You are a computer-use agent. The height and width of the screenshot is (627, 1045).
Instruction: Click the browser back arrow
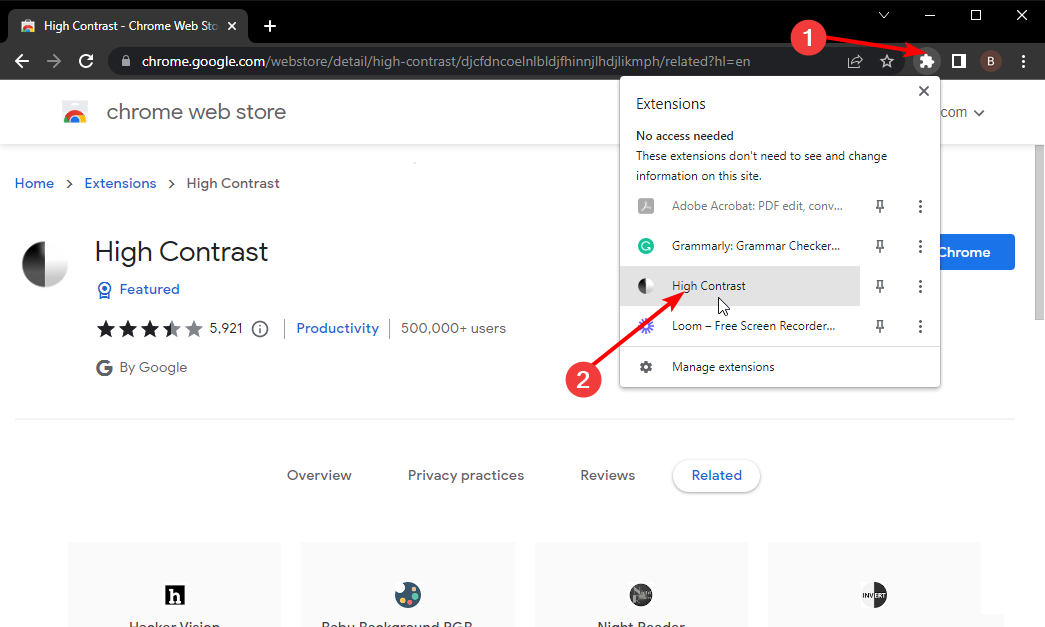pyautogui.click(x=22, y=61)
